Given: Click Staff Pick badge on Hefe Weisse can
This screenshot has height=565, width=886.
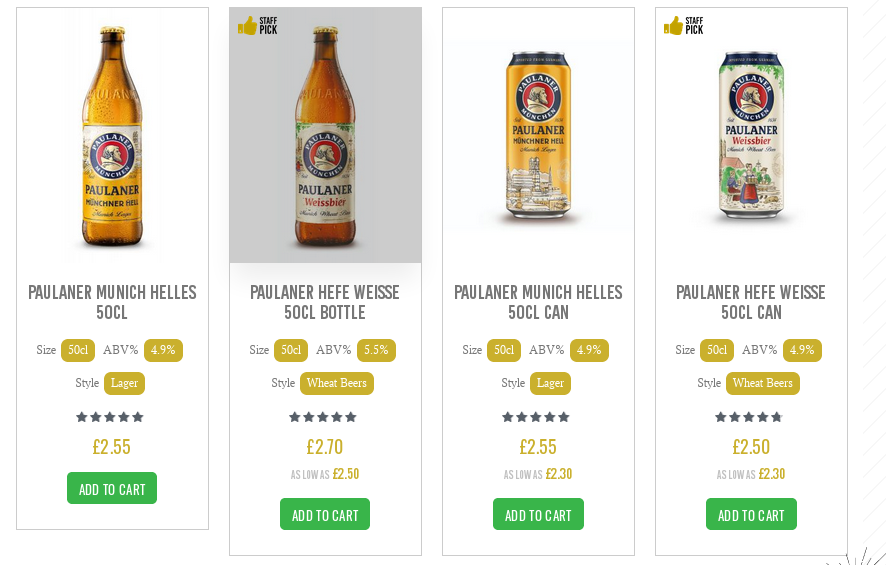Looking at the screenshot, I should [x=683, y=26].
